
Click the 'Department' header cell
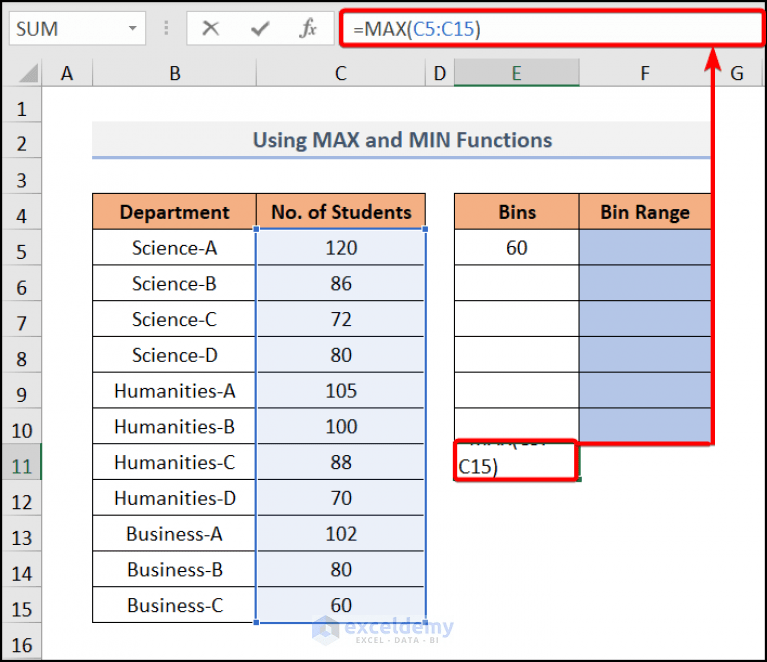(175, 212)
